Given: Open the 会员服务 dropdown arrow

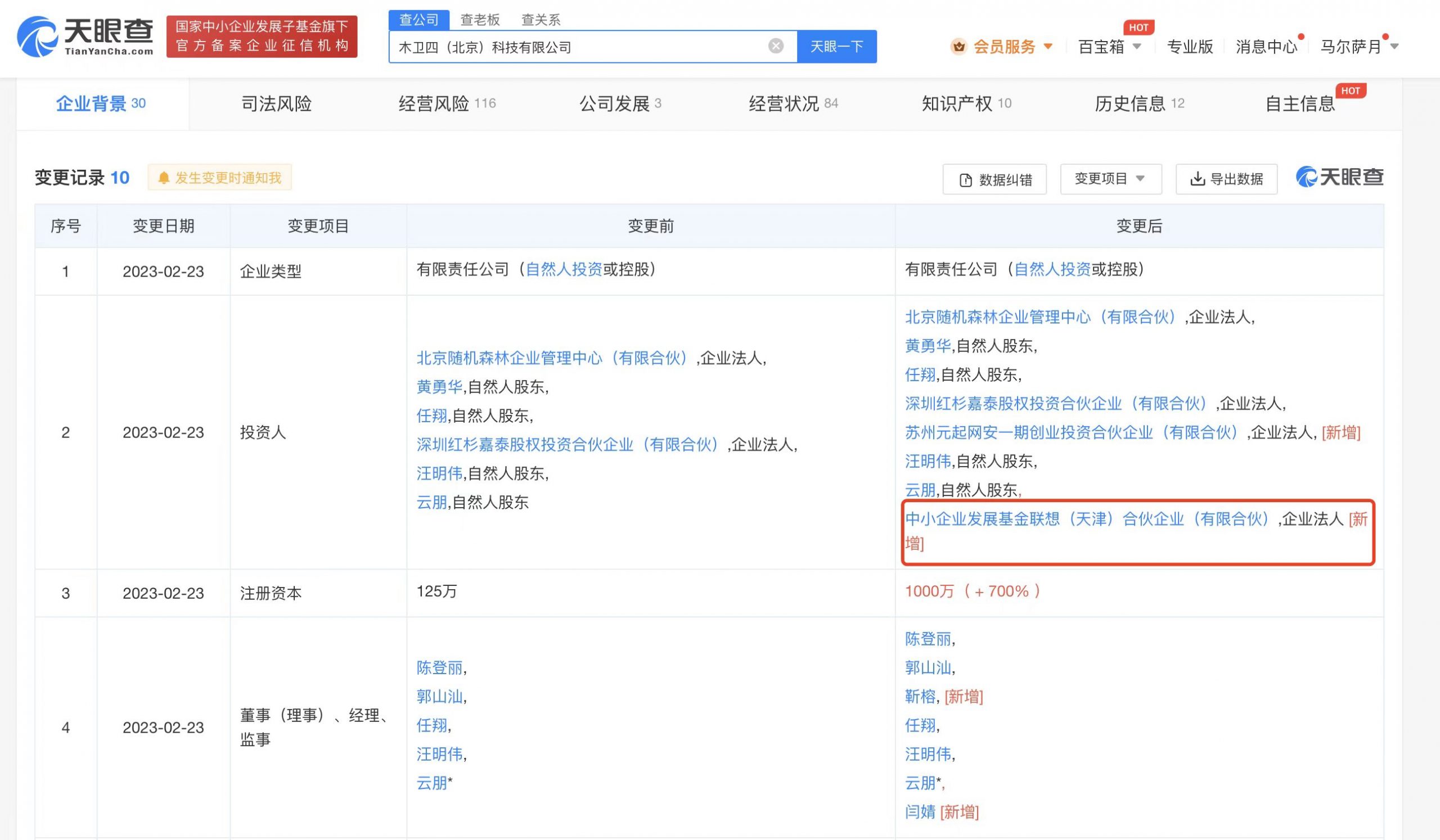Looking at the screenshot, I should click(1048, 47).
